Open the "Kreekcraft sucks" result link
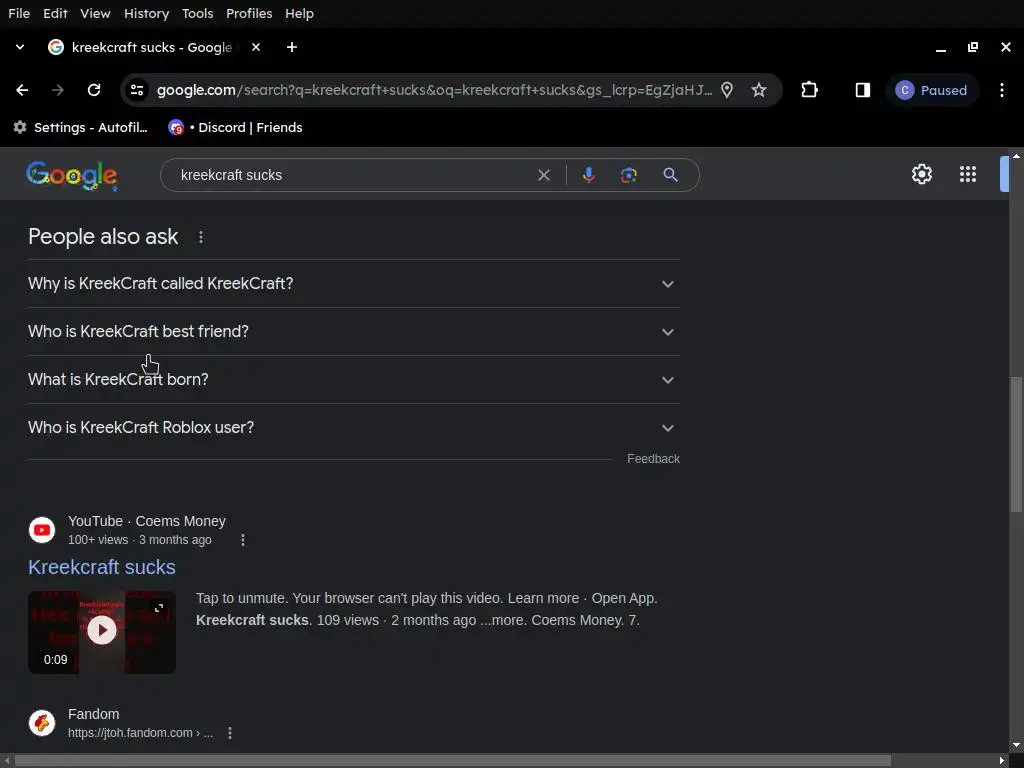 coord(102,567)
